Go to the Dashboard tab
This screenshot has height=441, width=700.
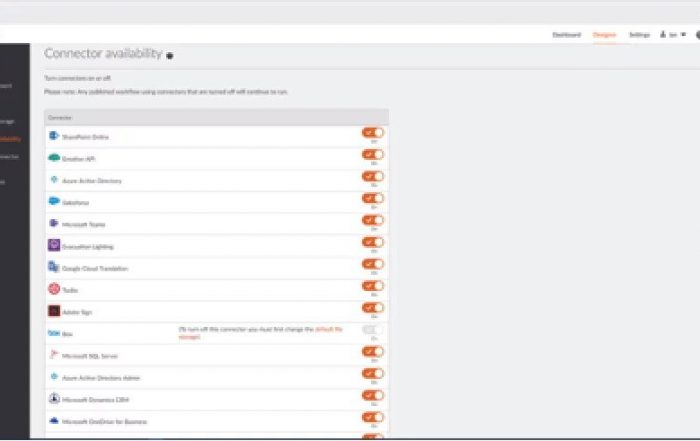tap(567, 35)
